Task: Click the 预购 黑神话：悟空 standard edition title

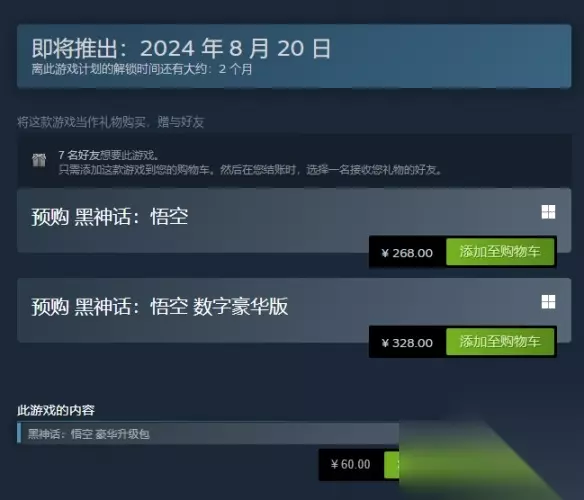Action: [110, 217]
